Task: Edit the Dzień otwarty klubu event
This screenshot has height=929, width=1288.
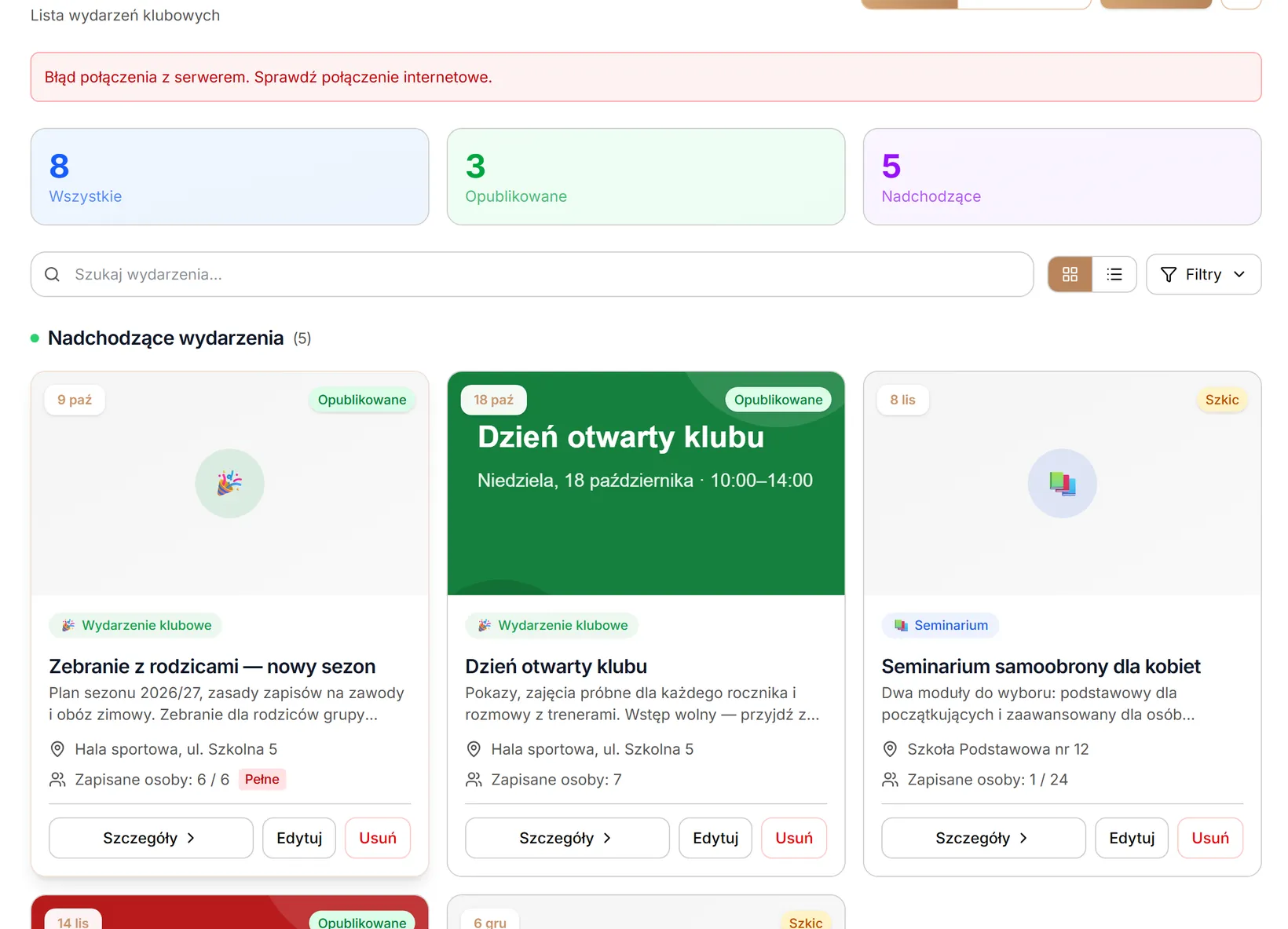Action: (715, 838)
